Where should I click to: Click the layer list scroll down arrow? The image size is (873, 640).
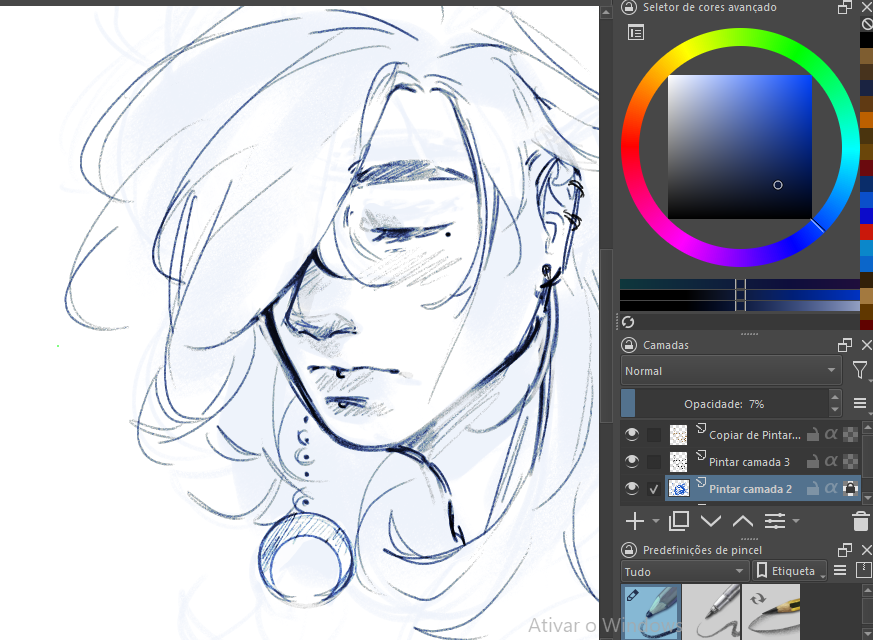point(867,497)
